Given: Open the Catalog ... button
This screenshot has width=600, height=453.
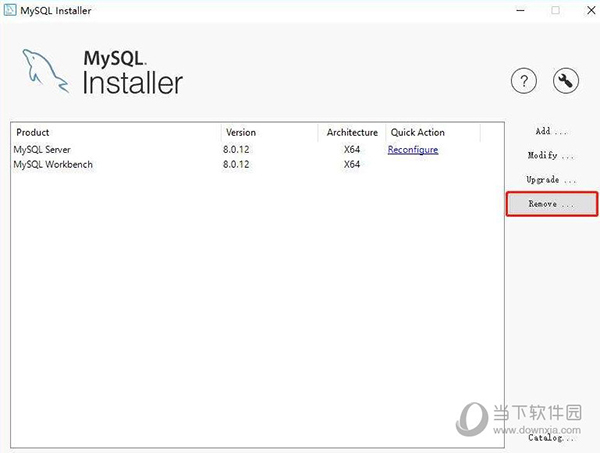Looking at the screenshot, I should [x=551, y=437].
